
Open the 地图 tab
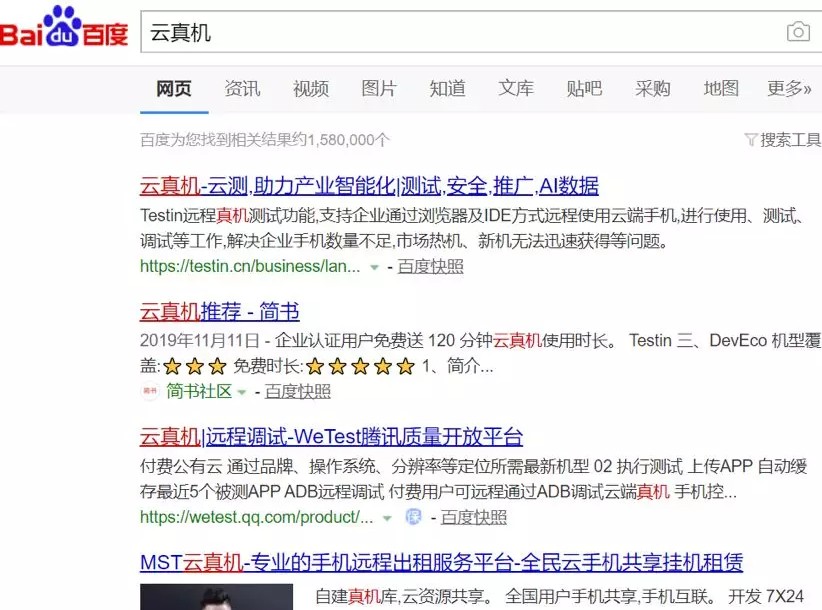point(721,89)
